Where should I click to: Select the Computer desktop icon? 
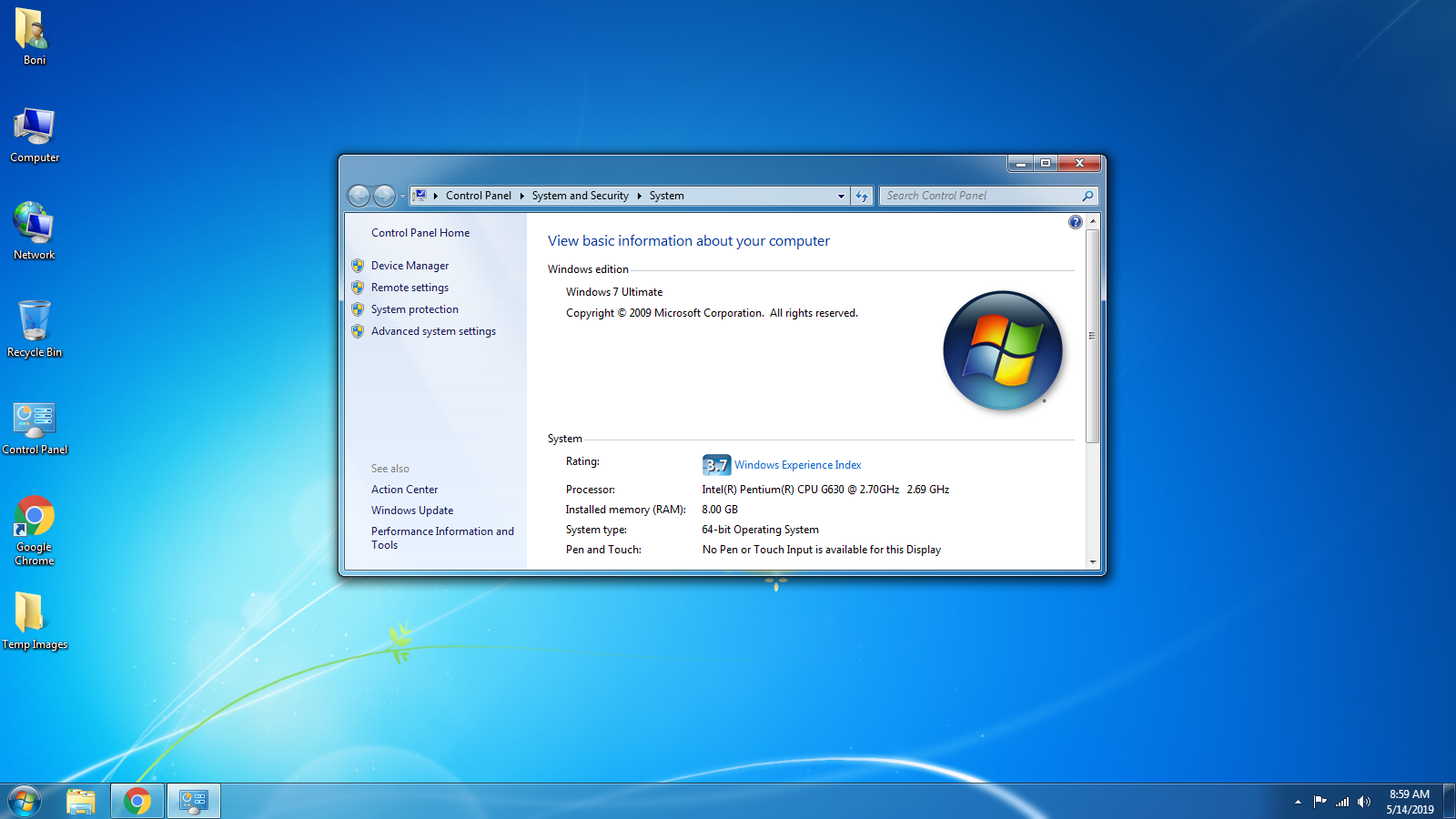click(x=34, y=135)
